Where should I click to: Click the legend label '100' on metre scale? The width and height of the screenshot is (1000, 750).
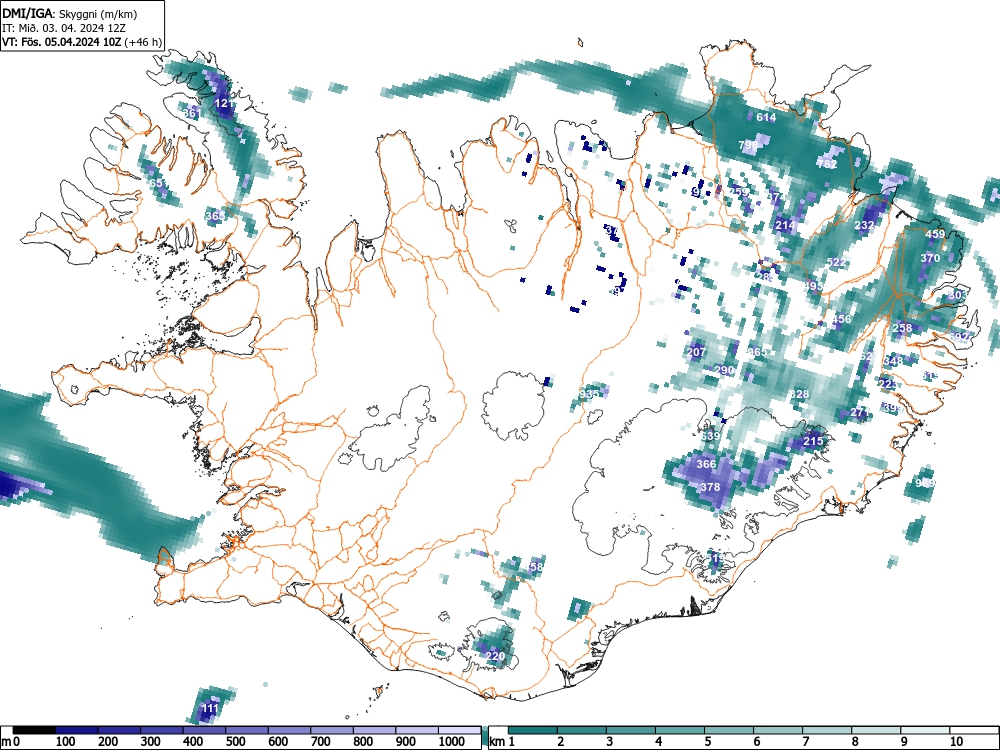(x=66, y=742)
